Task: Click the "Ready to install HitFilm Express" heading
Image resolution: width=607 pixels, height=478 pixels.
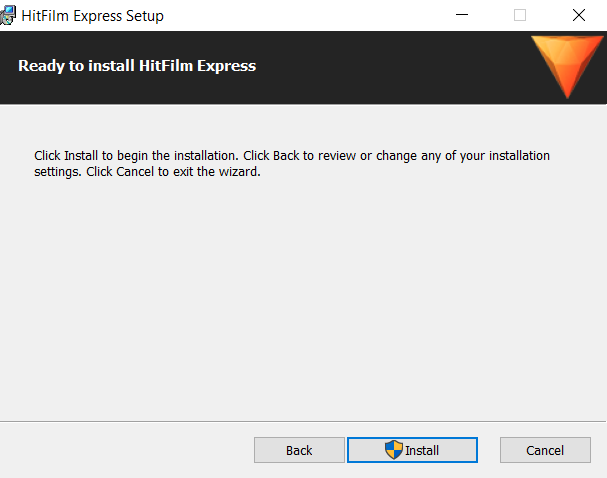Action: pos(137,66)
